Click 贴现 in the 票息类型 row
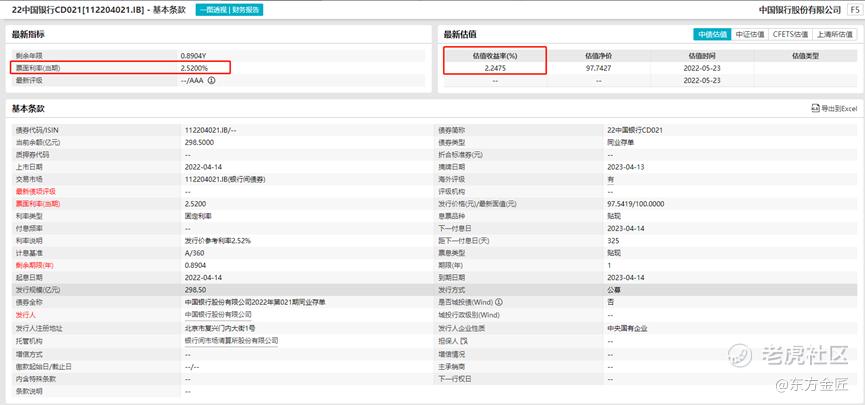The height and width of the screenshot is (405, 865). pos(614,253)
